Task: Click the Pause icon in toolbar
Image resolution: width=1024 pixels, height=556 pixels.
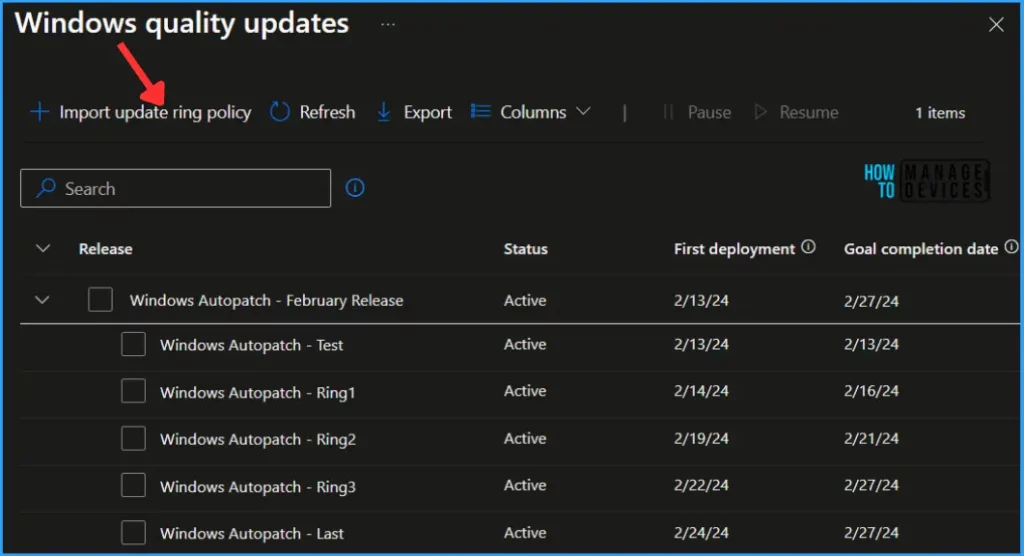Action: [668, 112]
